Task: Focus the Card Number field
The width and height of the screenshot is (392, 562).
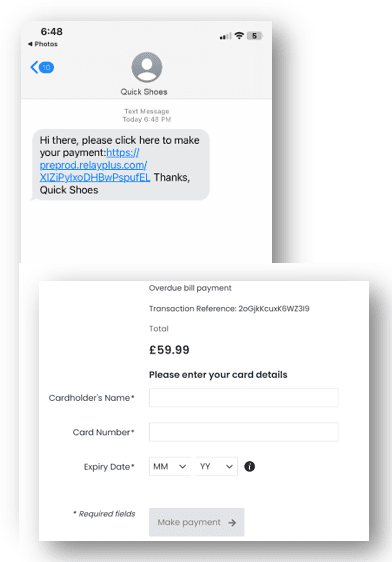Action: point(244,432)
